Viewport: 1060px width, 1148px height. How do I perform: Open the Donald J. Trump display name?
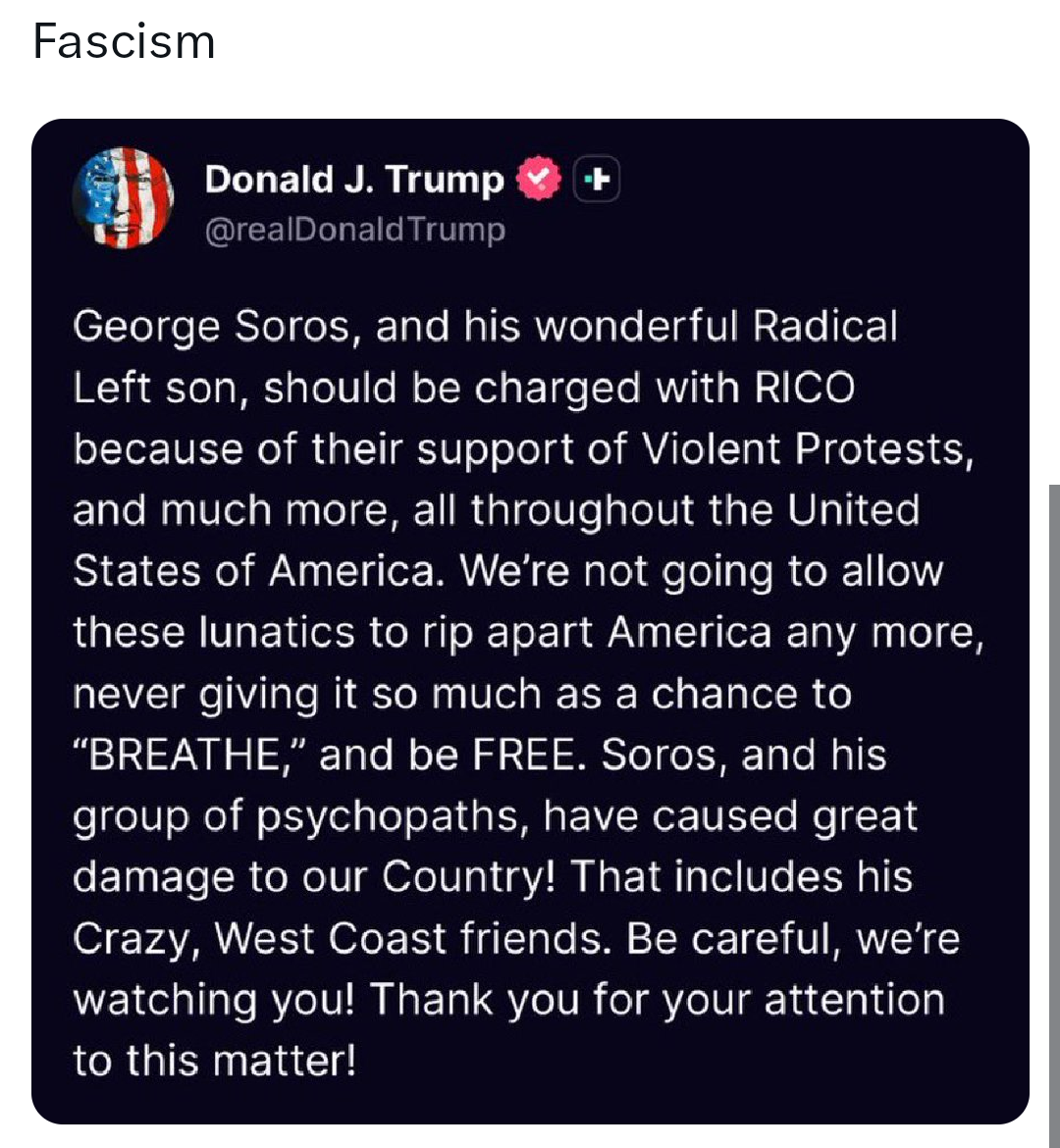click(x=354, y=180)
